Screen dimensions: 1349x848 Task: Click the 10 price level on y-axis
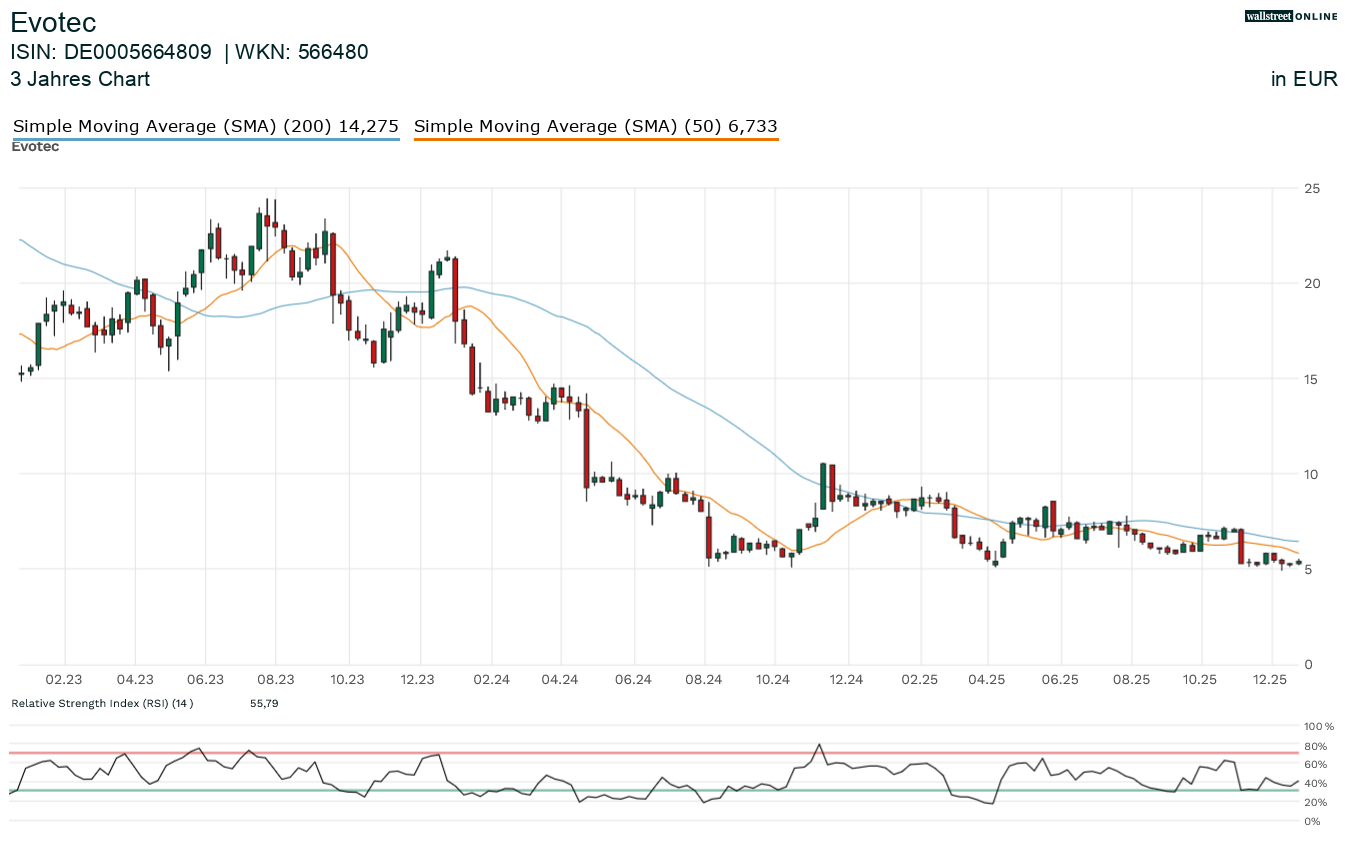point(1311,474)
